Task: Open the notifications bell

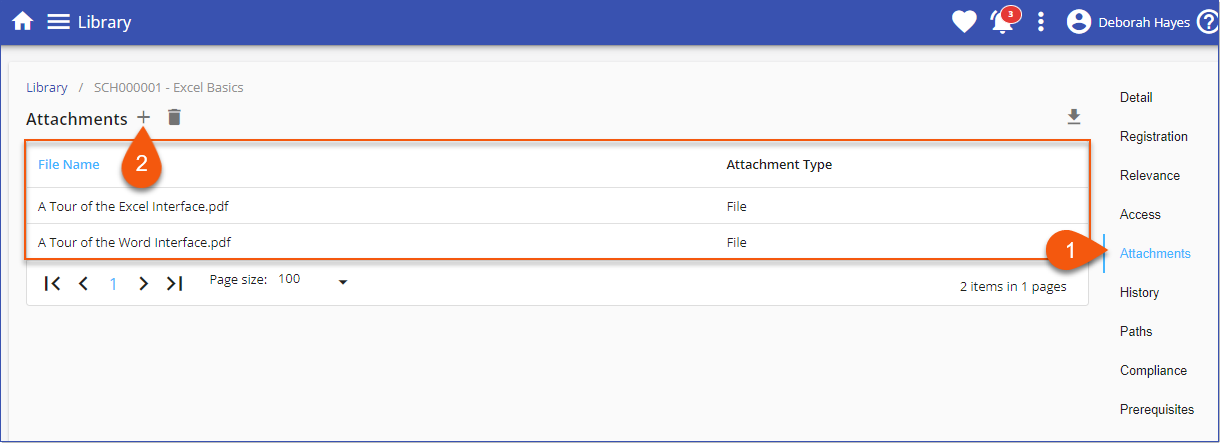Action: coord(1002,21)
